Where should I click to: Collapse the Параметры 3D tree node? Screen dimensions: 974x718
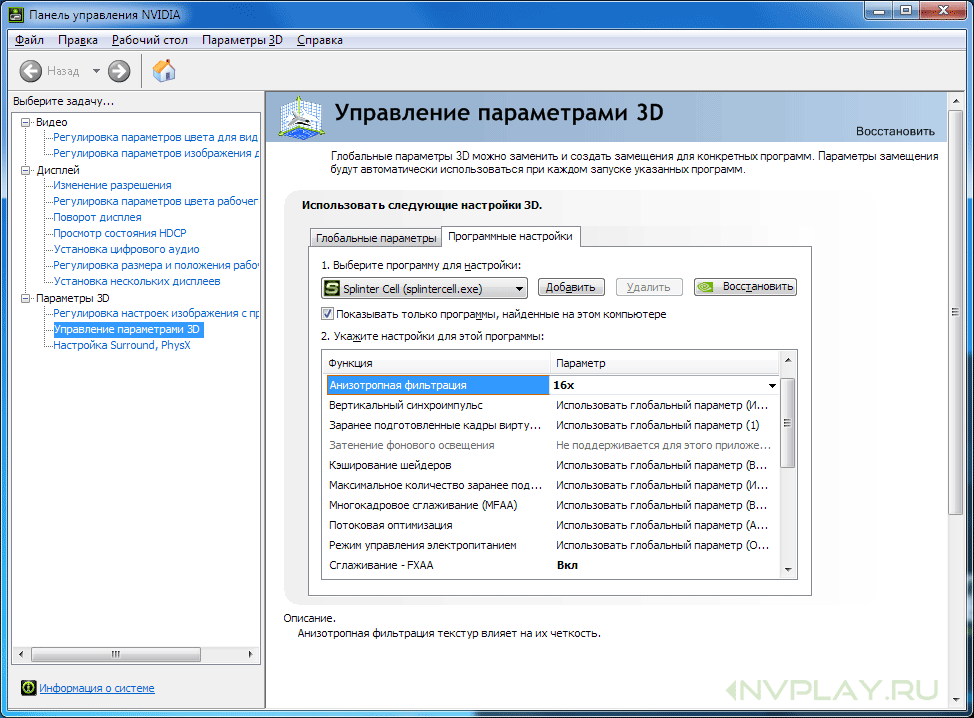click(x=25, y=298)
